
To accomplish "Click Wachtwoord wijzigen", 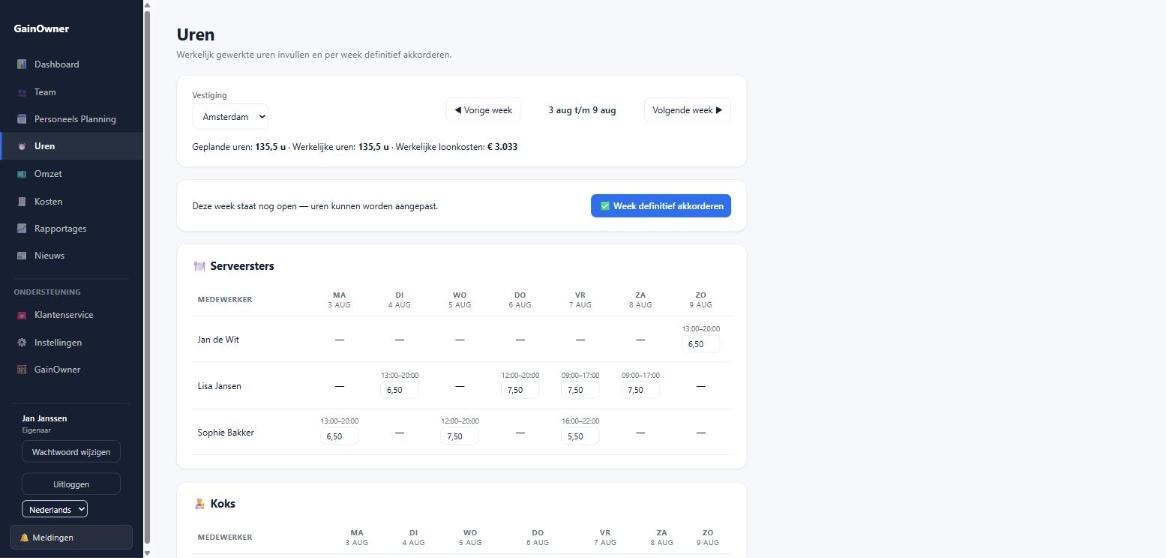I will 71,452.
